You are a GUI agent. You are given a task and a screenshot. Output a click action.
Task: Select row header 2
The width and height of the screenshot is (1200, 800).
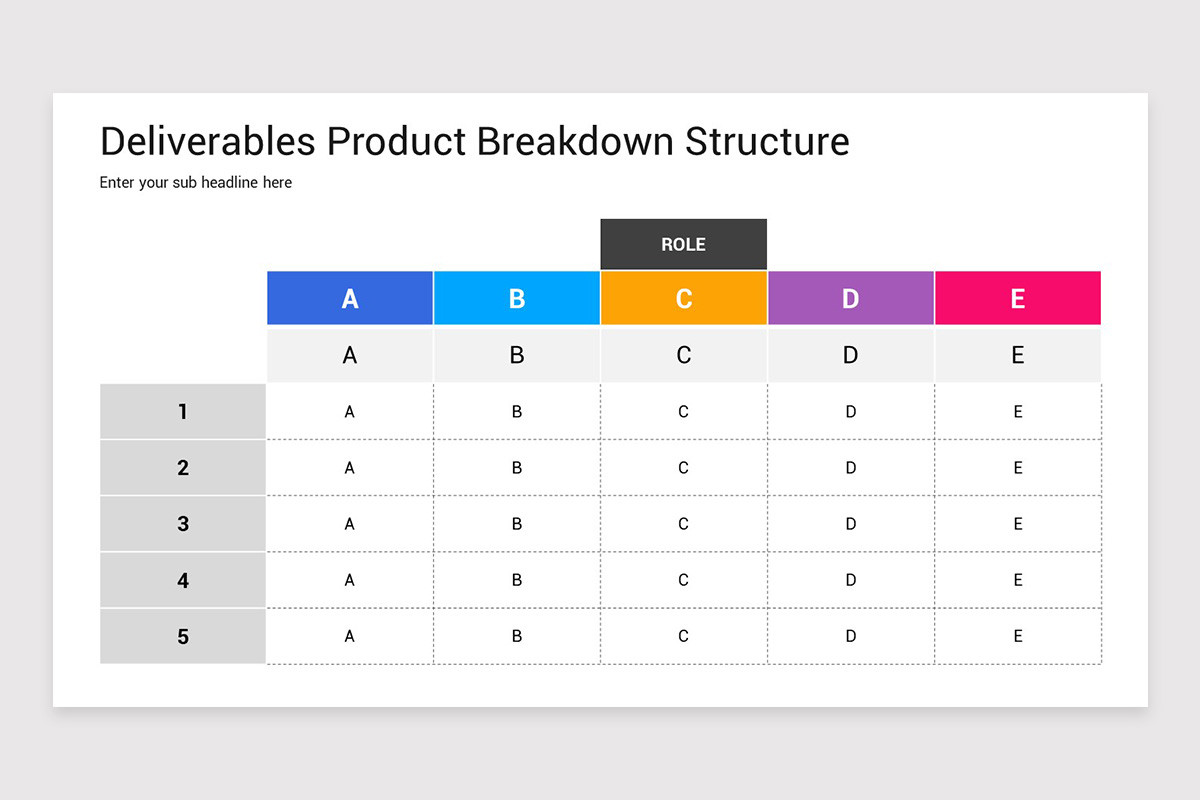pyautogui.click(x=183, y=467)
